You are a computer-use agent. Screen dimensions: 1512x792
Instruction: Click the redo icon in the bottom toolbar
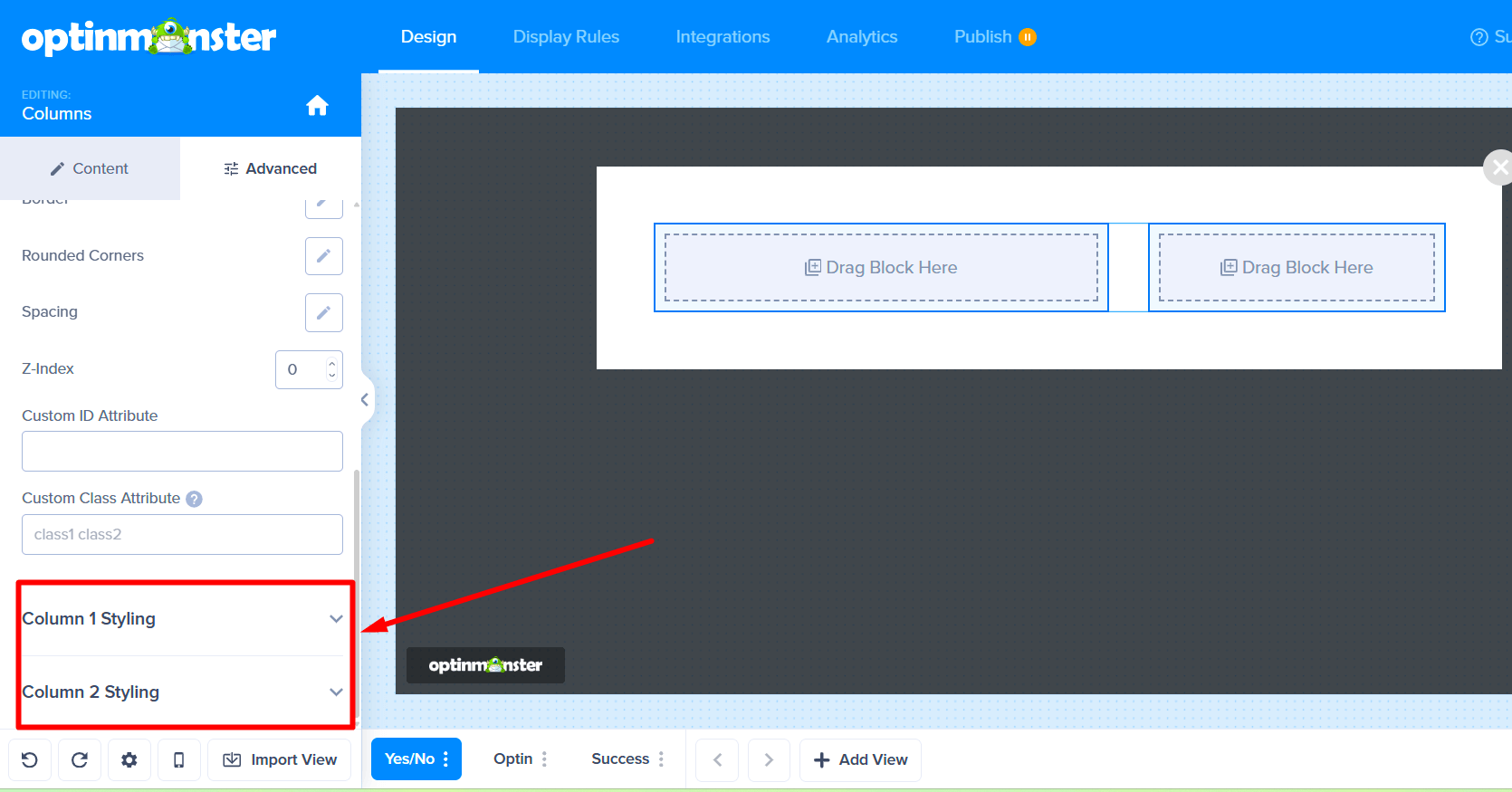(80, 759)
